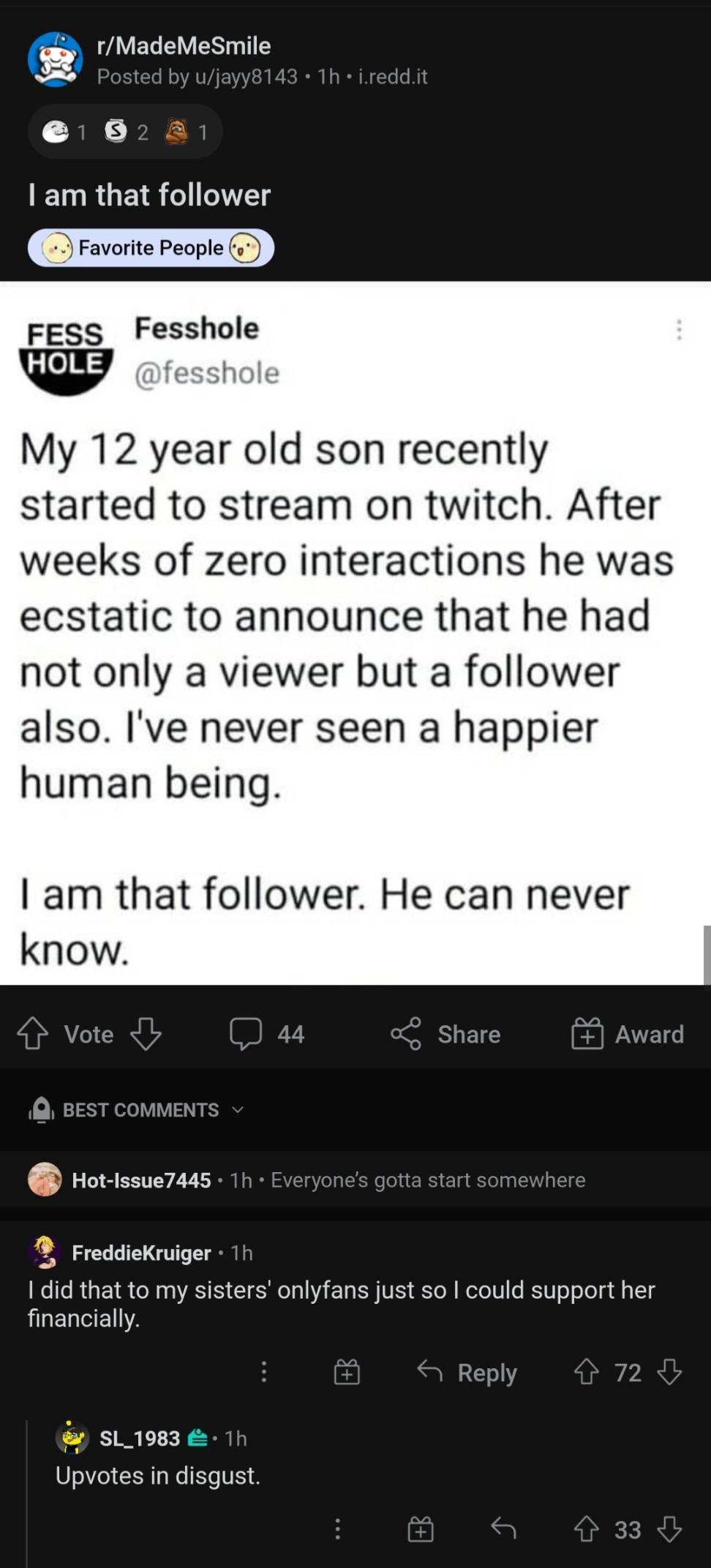Select the Favorite People flair tag
Image resolution: width=711 pixels, height=1568 pixels.
pyautogui.click(x=151, y=248)
